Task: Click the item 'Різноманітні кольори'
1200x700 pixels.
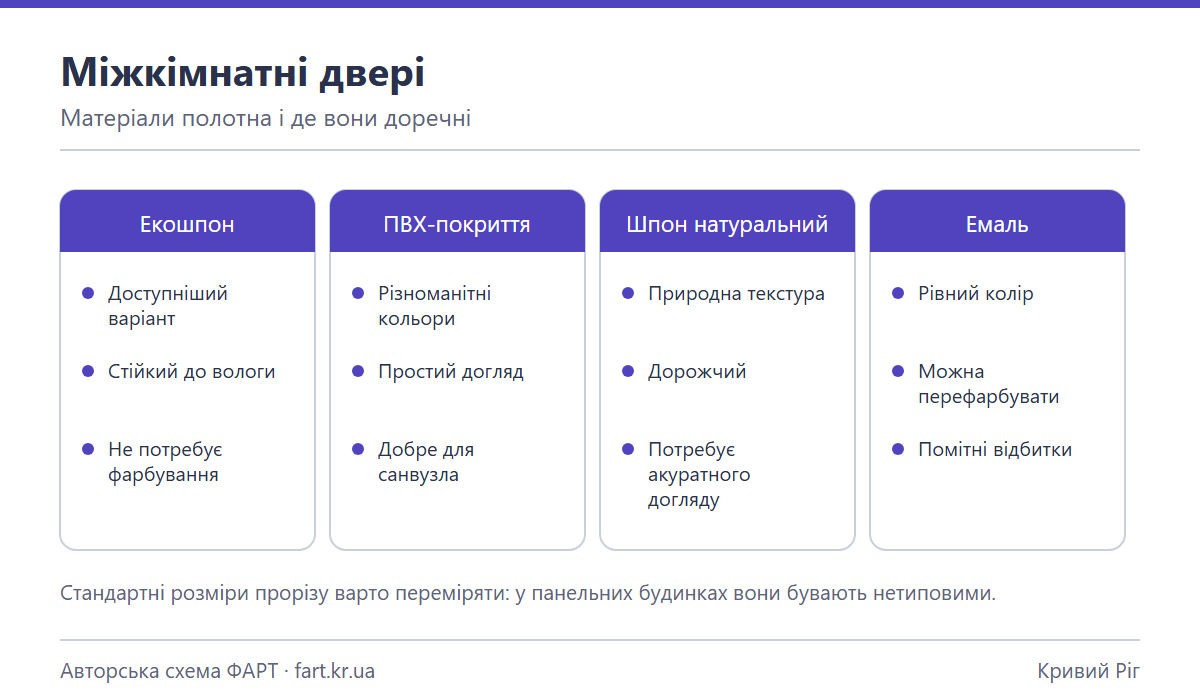Action: [435, 306]
